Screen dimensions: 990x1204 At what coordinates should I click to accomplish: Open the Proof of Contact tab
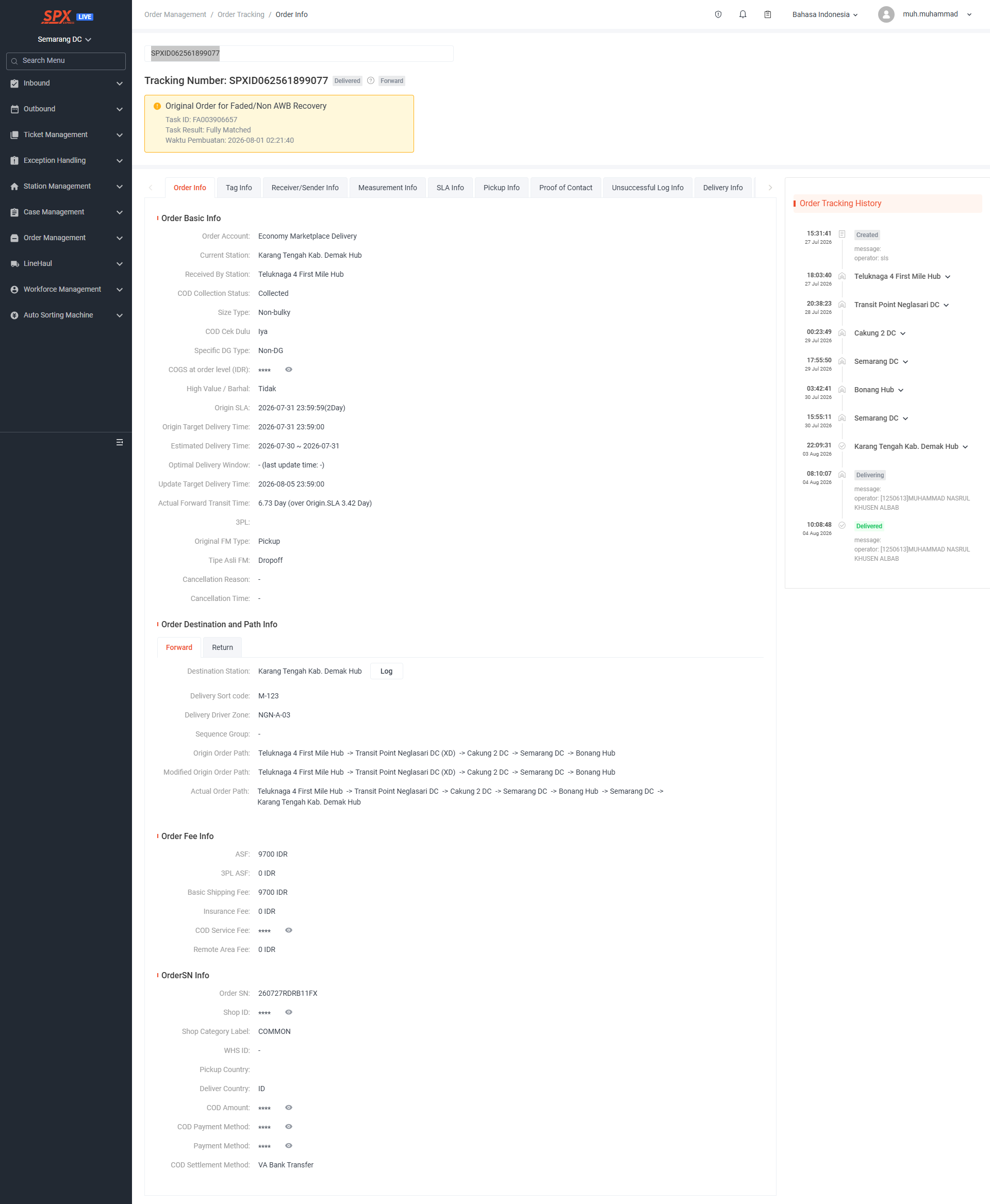click(x=565, y=188)
